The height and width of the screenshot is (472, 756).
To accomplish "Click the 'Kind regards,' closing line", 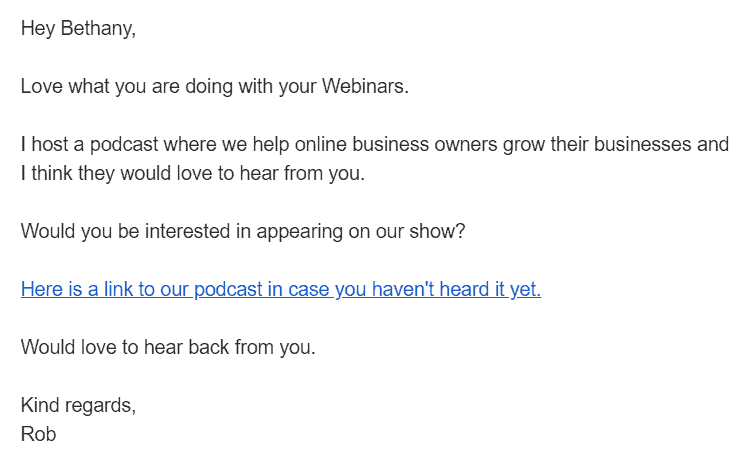I will click(x=78, y=405).
